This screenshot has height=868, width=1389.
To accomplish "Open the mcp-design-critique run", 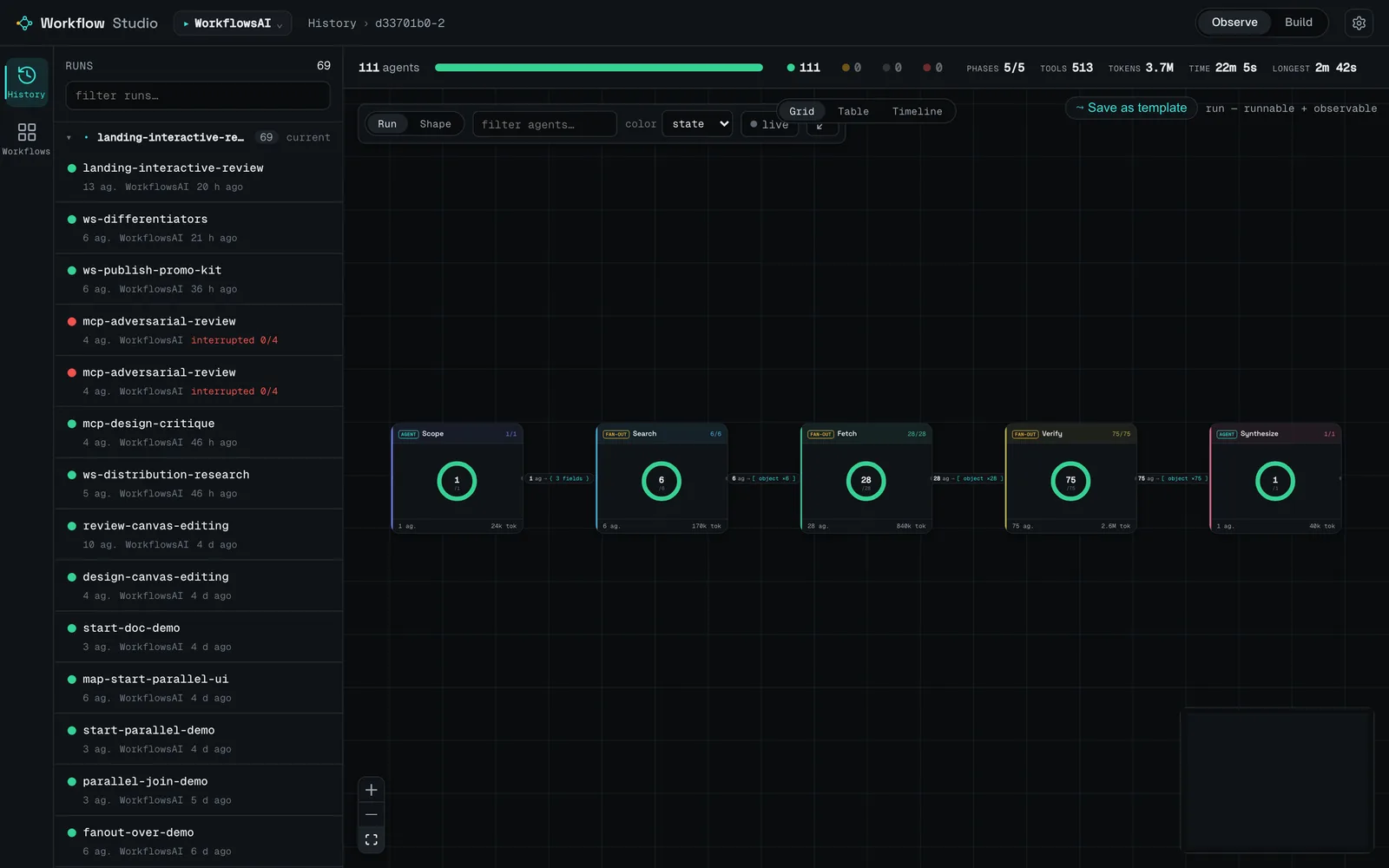I will click(199, 432).
